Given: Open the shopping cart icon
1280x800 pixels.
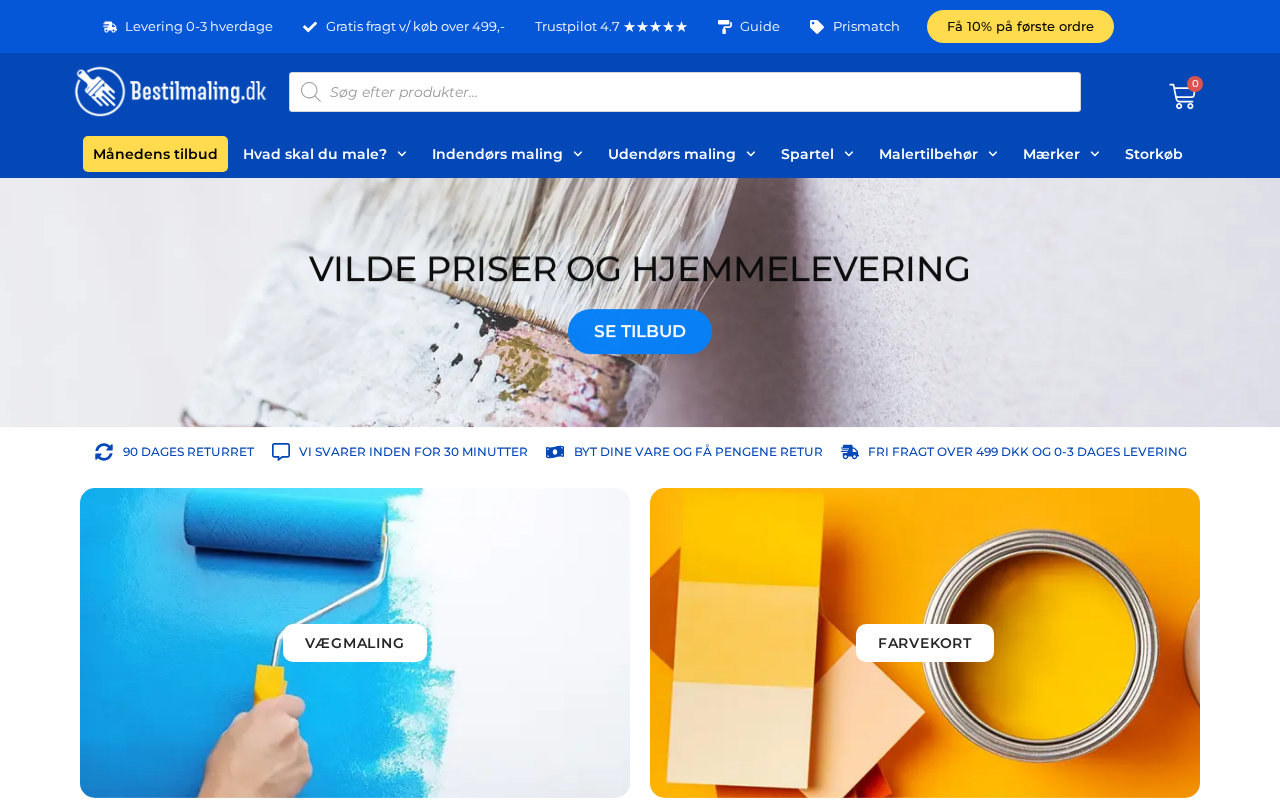Looking at the screenshot, I should click(x=1183, y=96).
